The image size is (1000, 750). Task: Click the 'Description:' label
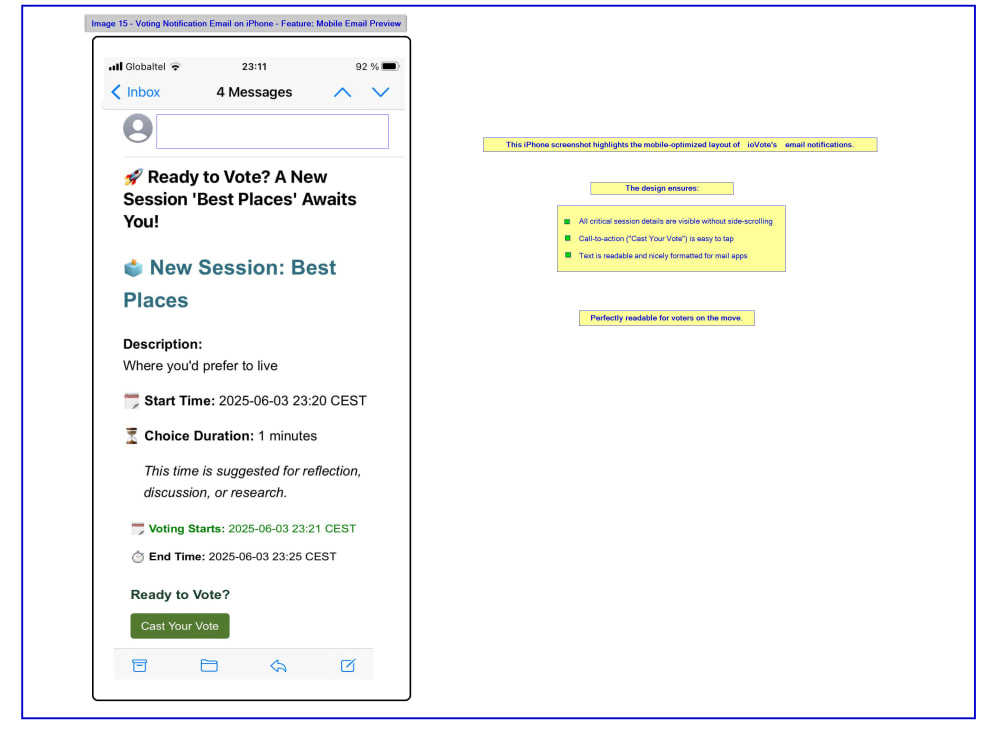[x=163, y=344]
